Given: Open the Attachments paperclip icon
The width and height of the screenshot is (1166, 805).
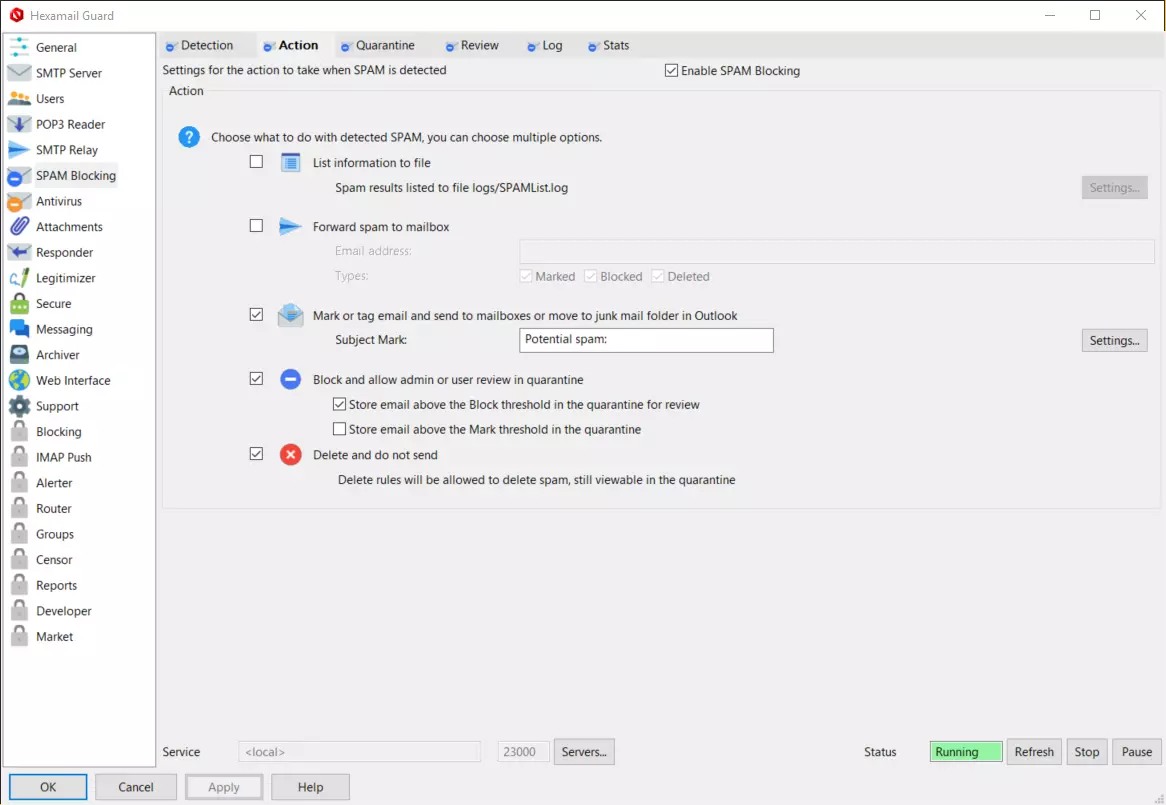Looking at the screenshot, I should 19,227.
